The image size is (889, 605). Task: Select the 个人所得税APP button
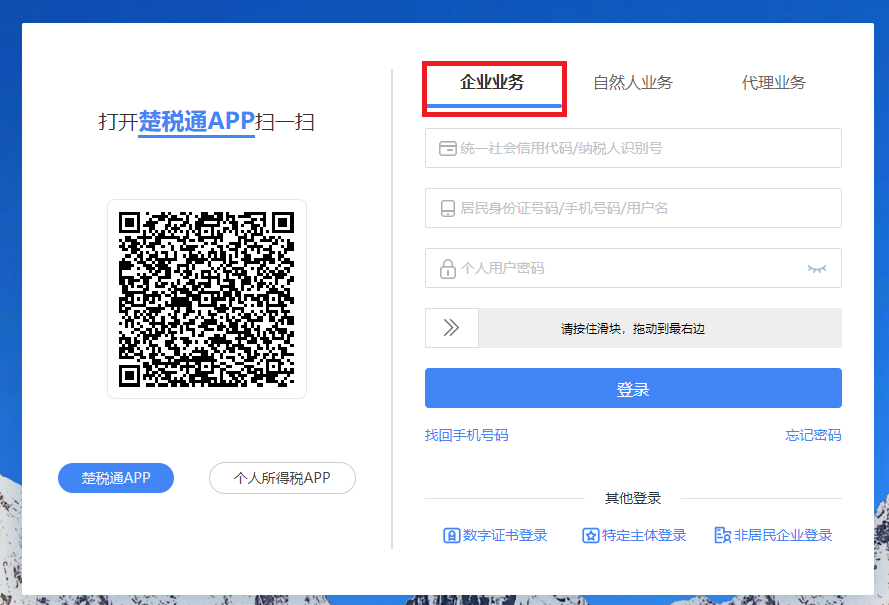click(282, 478)
